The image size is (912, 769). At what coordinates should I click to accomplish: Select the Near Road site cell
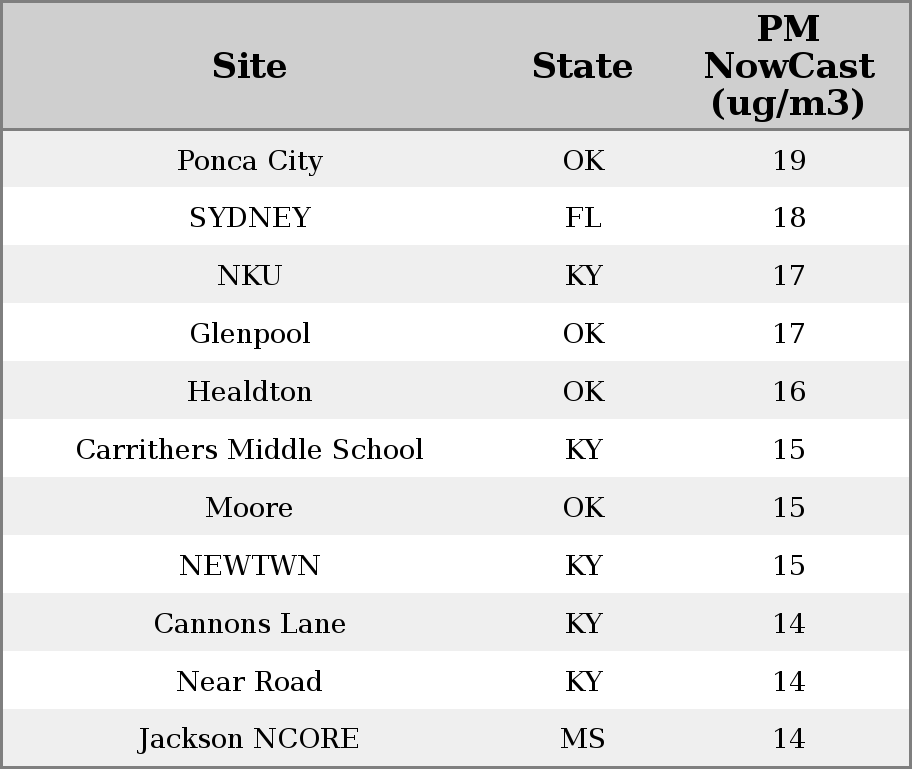249,682
